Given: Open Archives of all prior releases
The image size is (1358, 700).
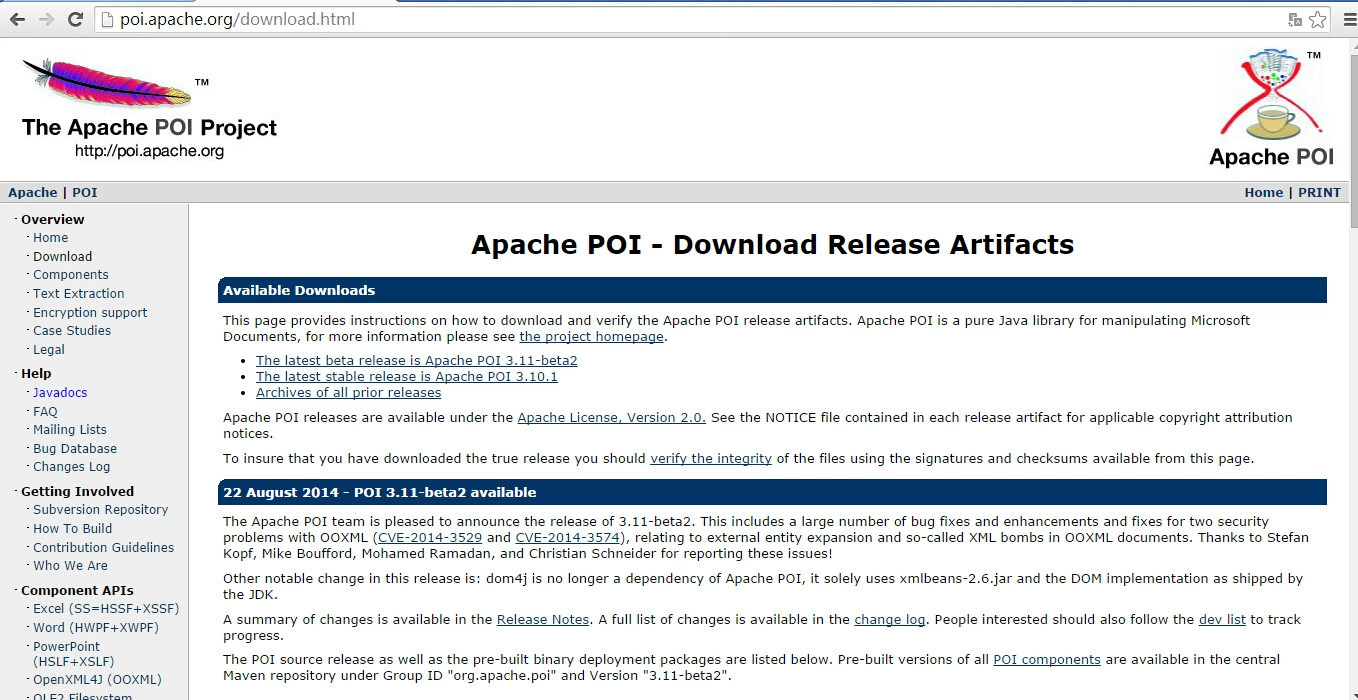Looking at the screenshot, I should pyautogui.click(x=348, y=393).
